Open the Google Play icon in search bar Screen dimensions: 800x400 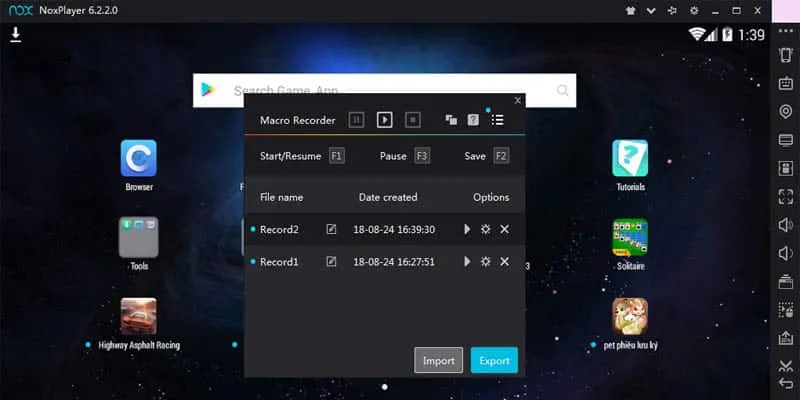coord(208,90)
